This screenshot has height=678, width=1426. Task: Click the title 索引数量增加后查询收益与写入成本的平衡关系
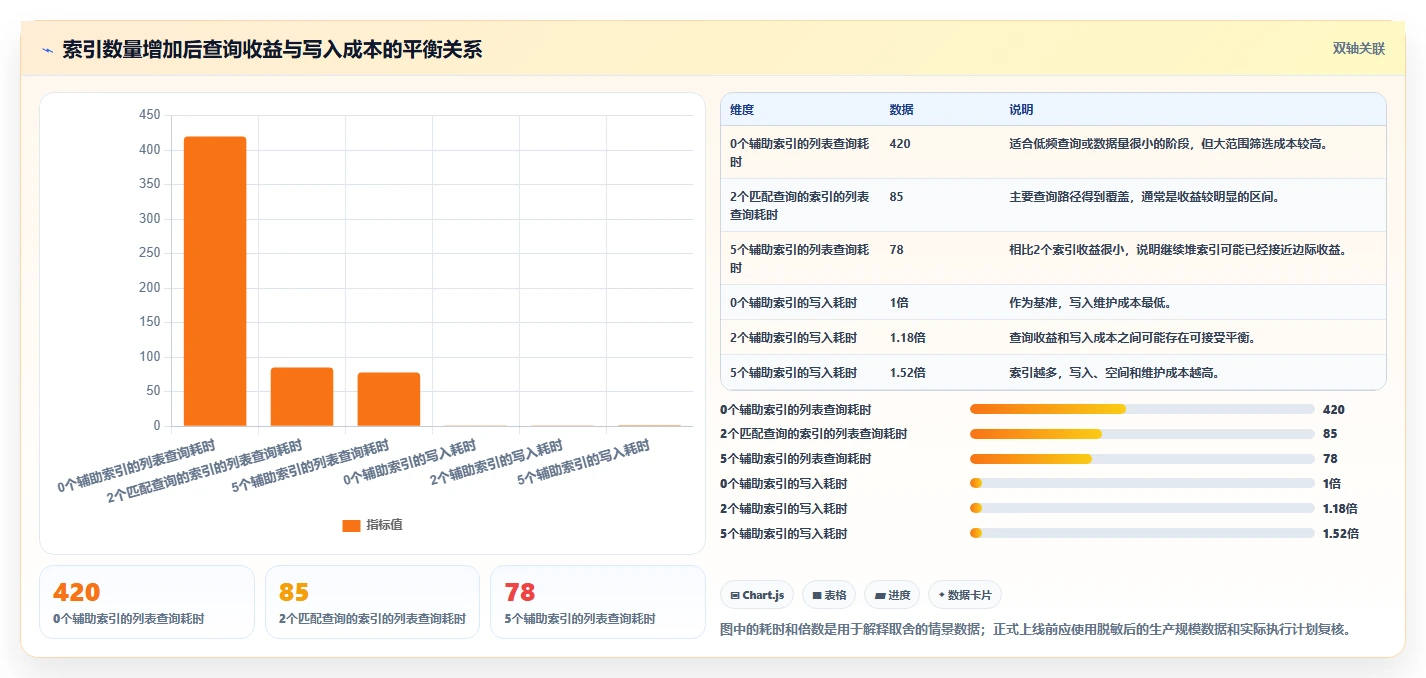pyautogui.click(x=272, y=50)
